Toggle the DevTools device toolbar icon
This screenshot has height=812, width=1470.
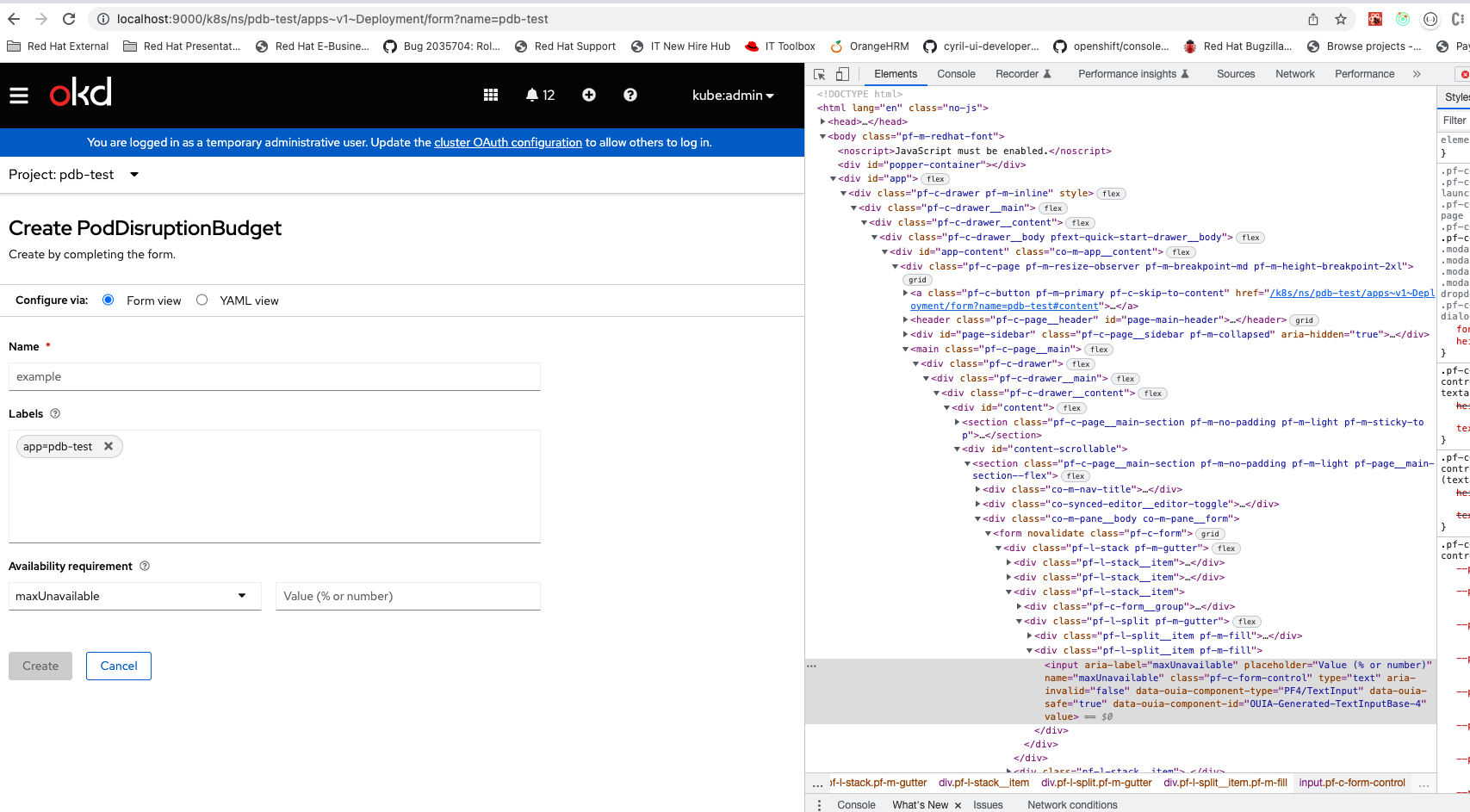843,74
